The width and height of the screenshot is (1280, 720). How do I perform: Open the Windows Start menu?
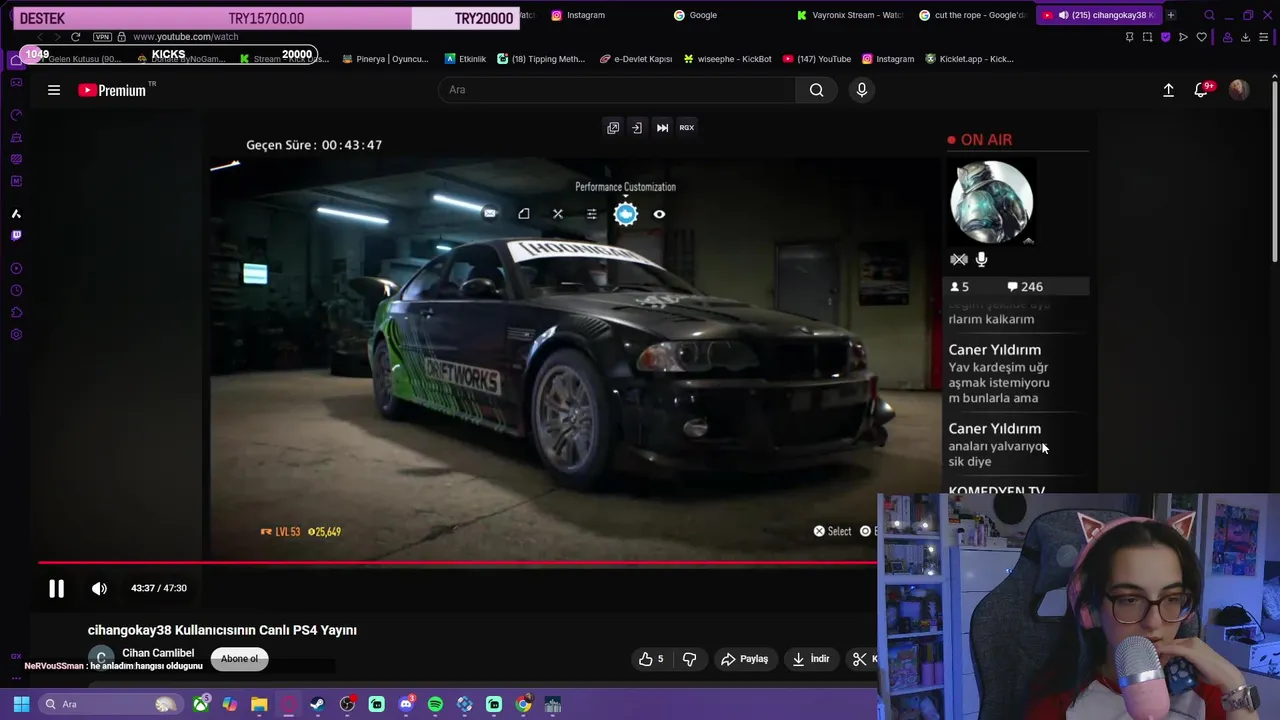pyautogui.click(x=21, y=704)
